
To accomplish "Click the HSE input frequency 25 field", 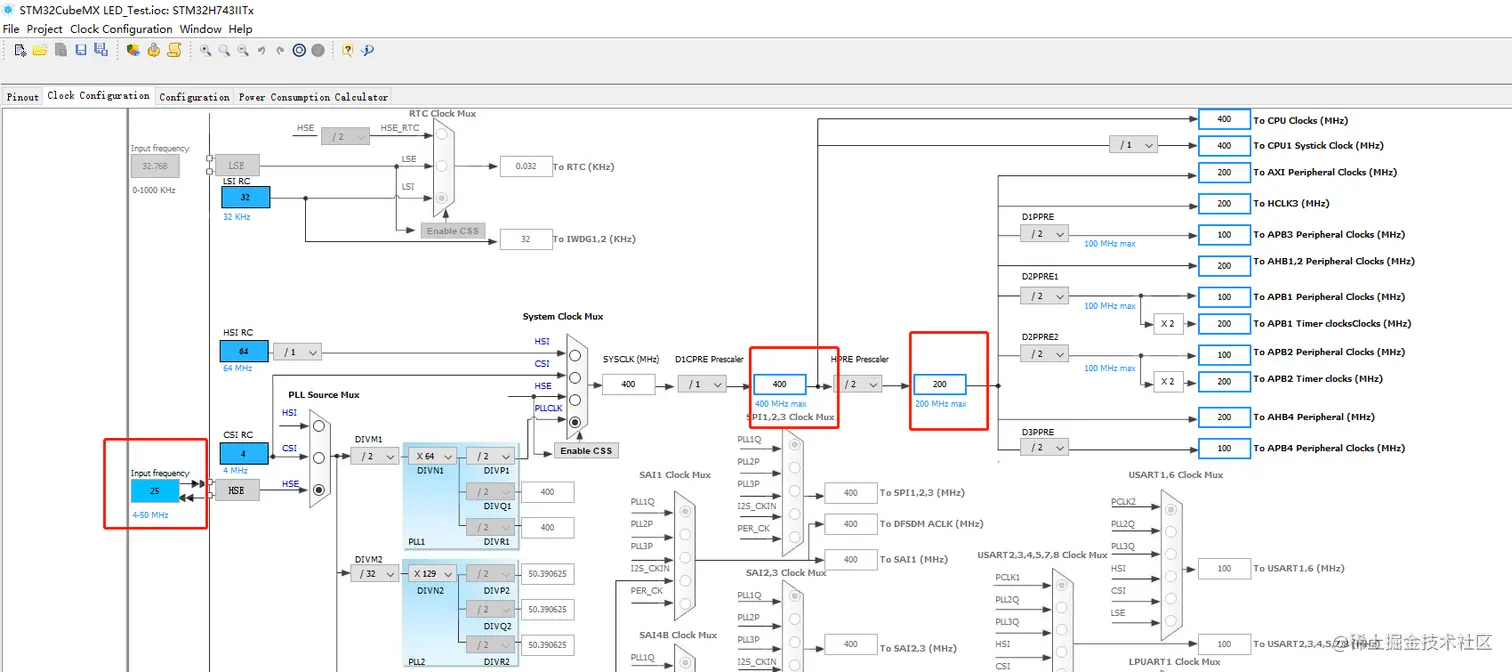I will pyautogui.click(x=155, y=491).
